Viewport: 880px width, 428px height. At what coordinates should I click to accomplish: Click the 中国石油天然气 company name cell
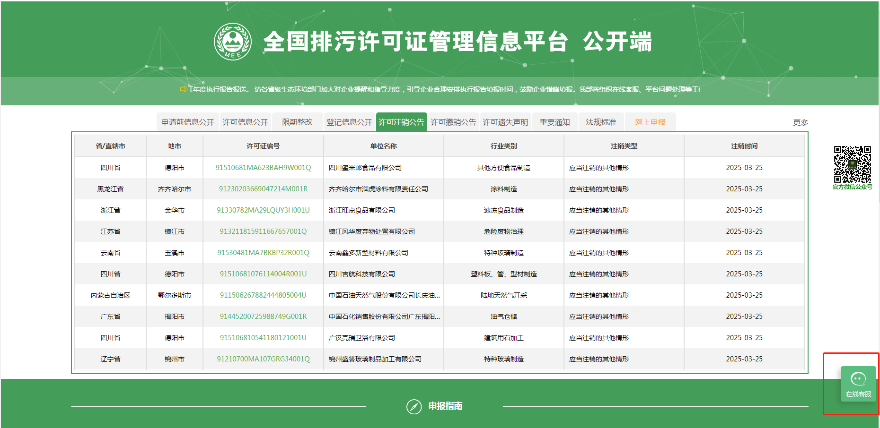tap(384, 295)
